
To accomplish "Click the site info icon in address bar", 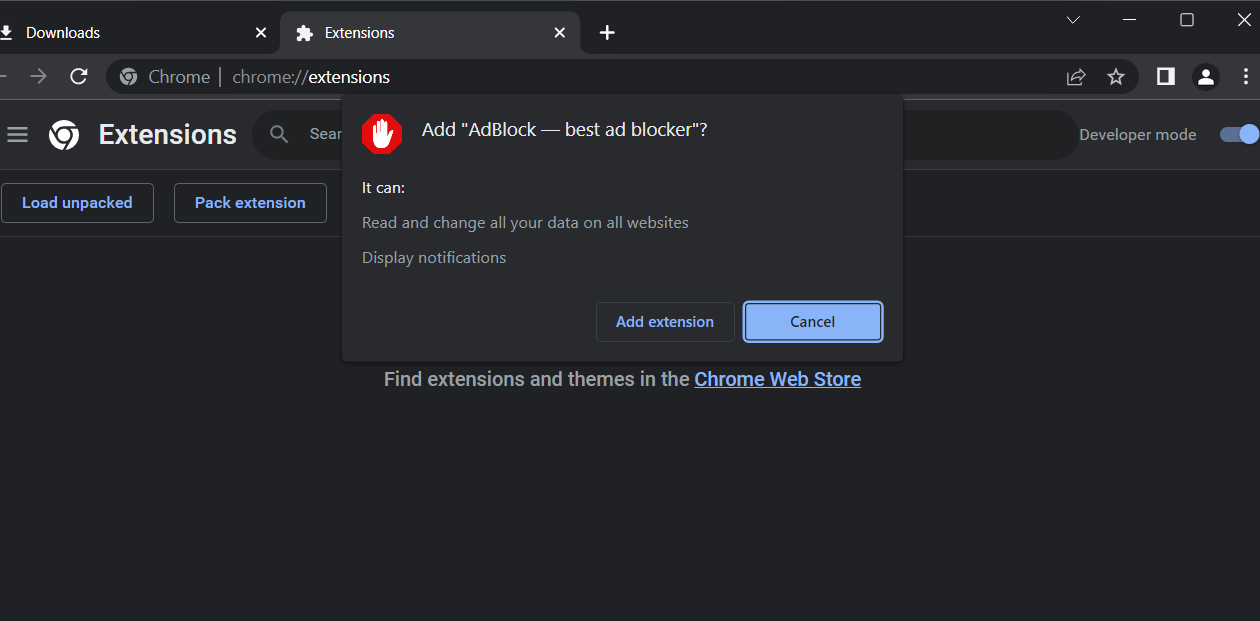I will click(x=129, y=76).
